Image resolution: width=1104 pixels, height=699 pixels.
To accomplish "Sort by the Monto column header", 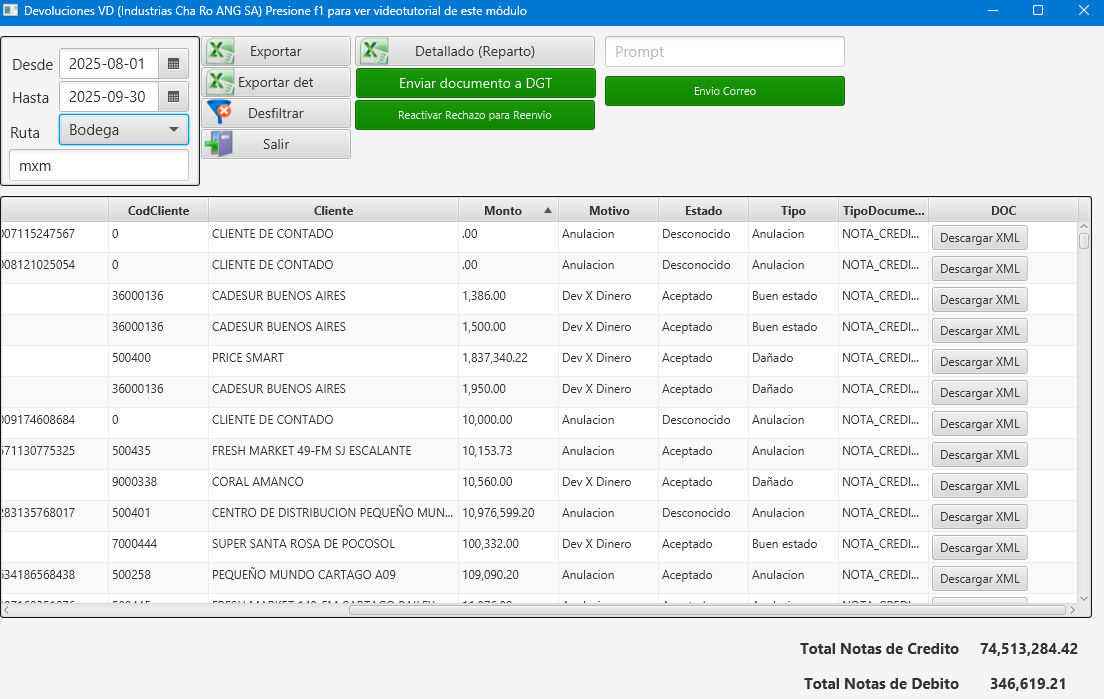I will [x=508, y=211].
